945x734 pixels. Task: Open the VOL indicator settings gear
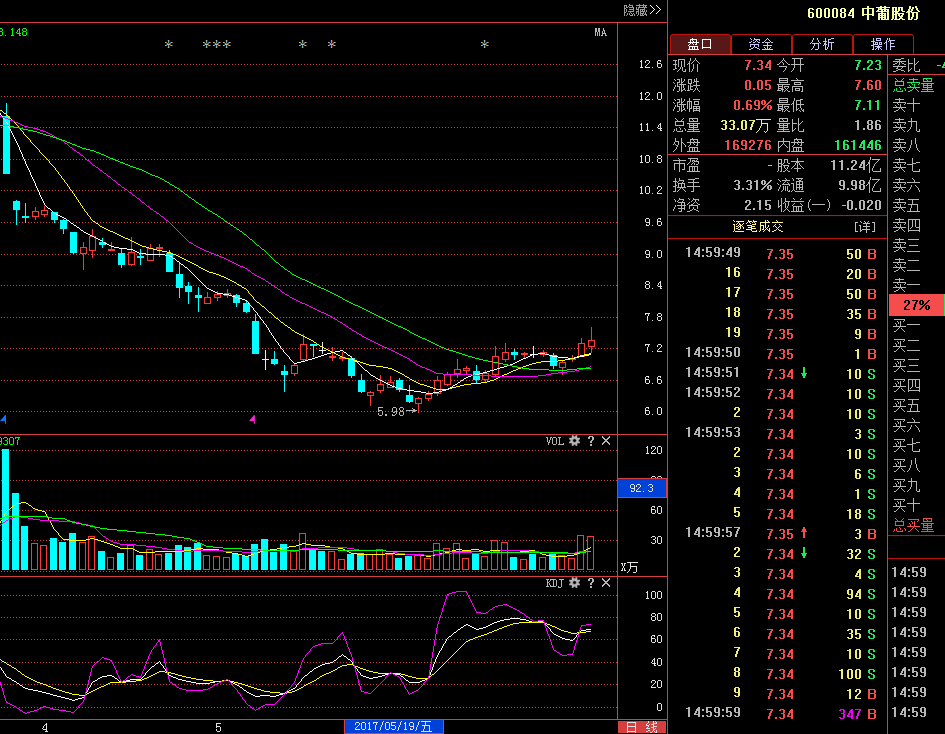pos(575,441)
